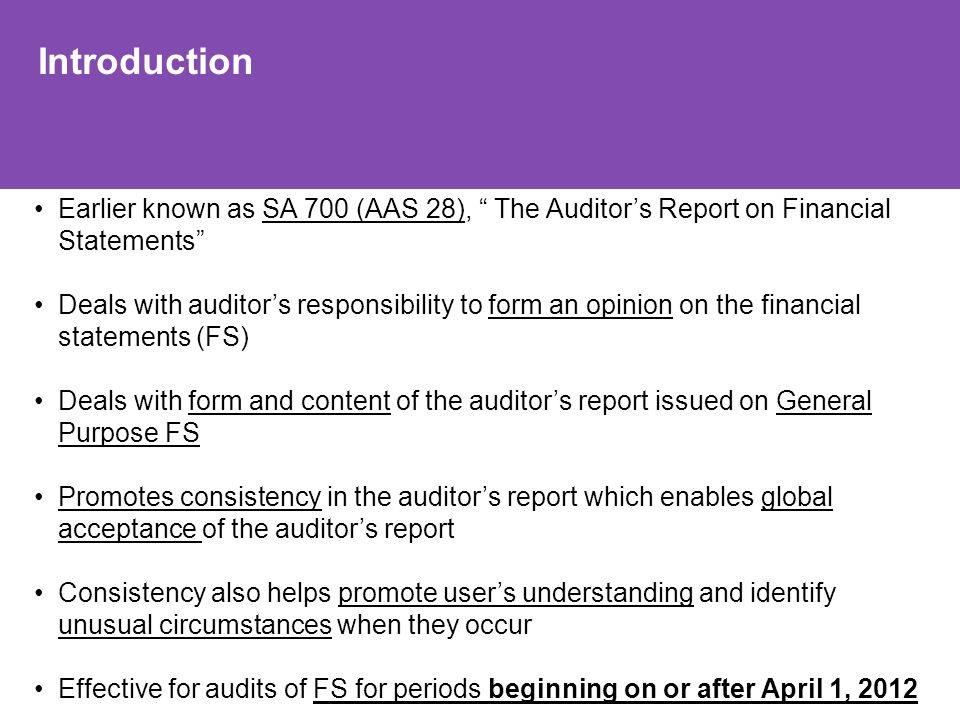
Task: Click underlined promote user's understanding text
Action: pyautogui.click(x=516, y=593)
